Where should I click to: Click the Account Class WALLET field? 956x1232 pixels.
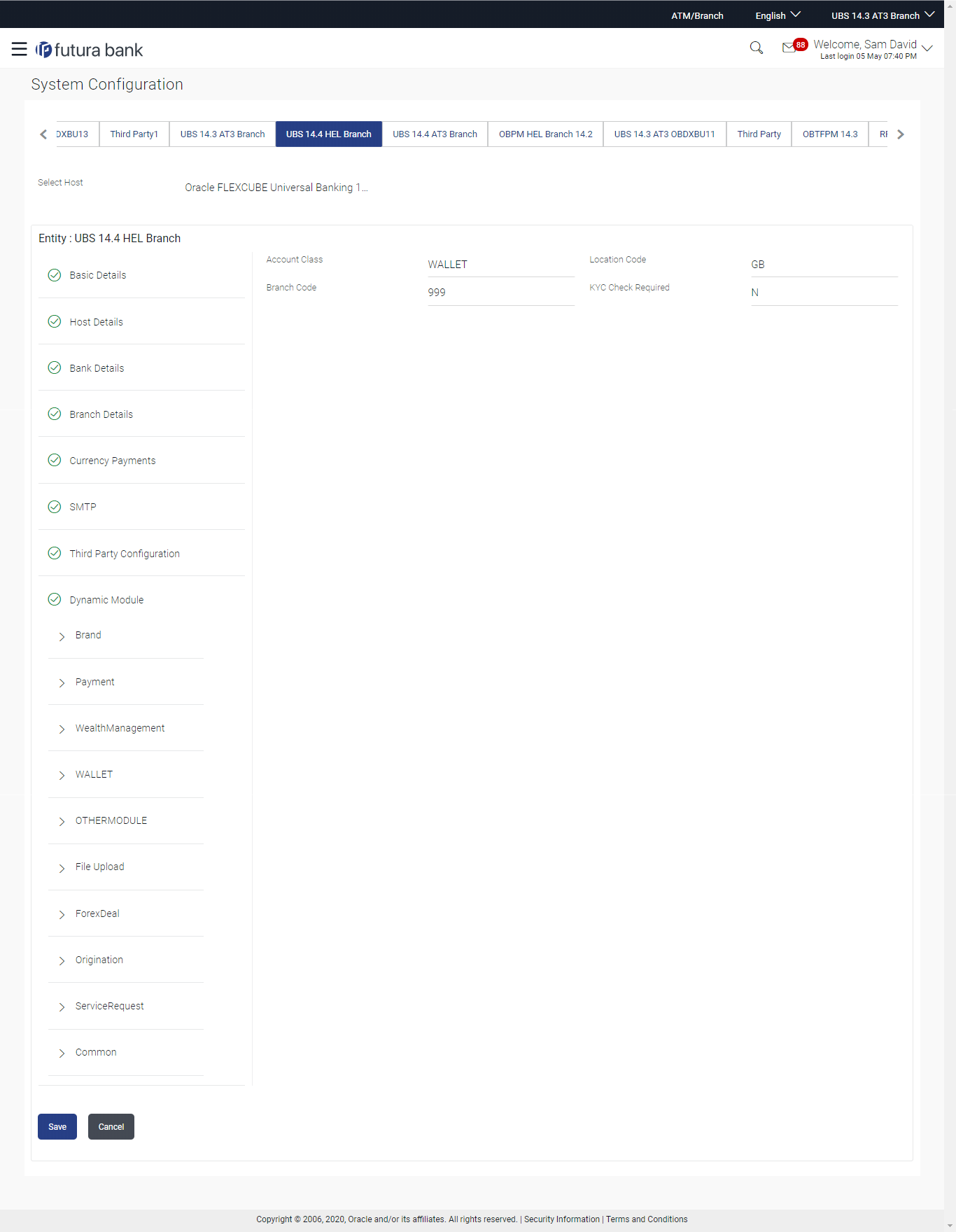(501, 265)
